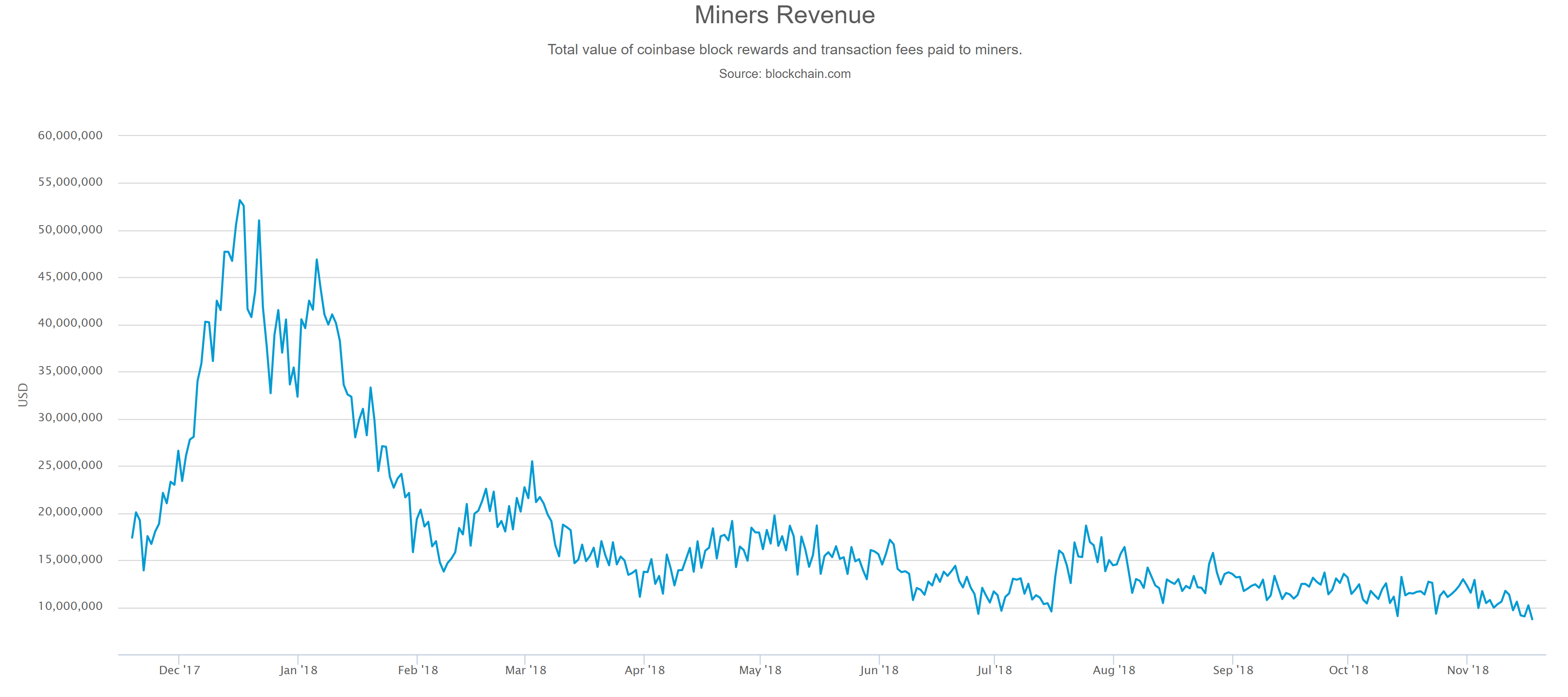The width and height of the screenshot is (1568, 697).
Task: Click the 30,000,000 y-axis label
Action: [x=70, y=418]
